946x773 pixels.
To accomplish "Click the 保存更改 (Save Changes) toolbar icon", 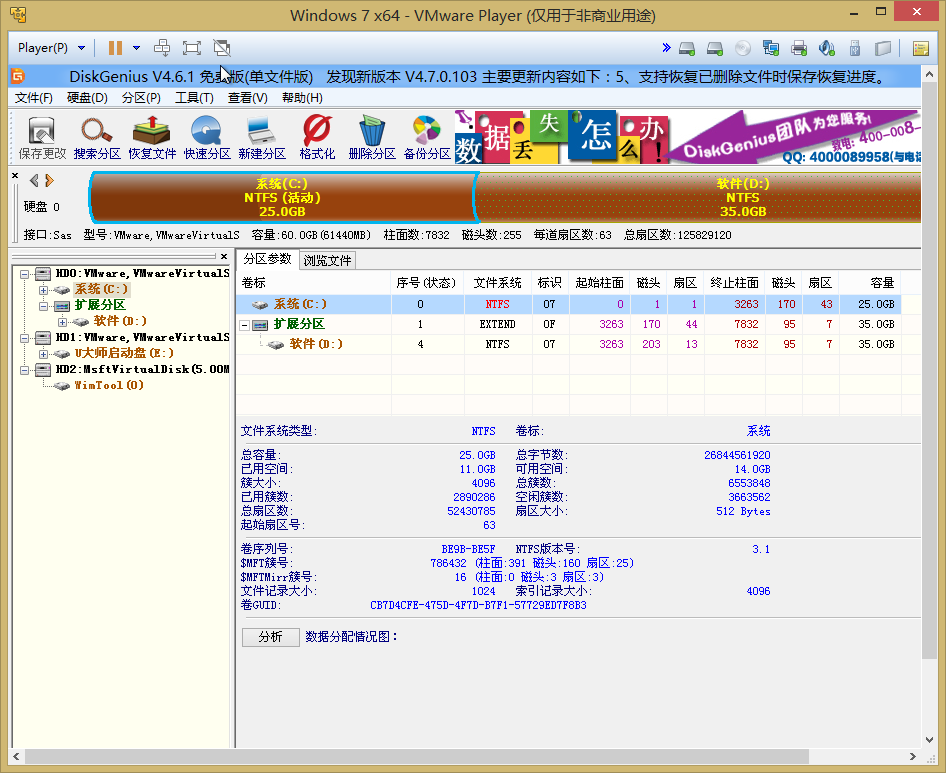I will 42,137.
